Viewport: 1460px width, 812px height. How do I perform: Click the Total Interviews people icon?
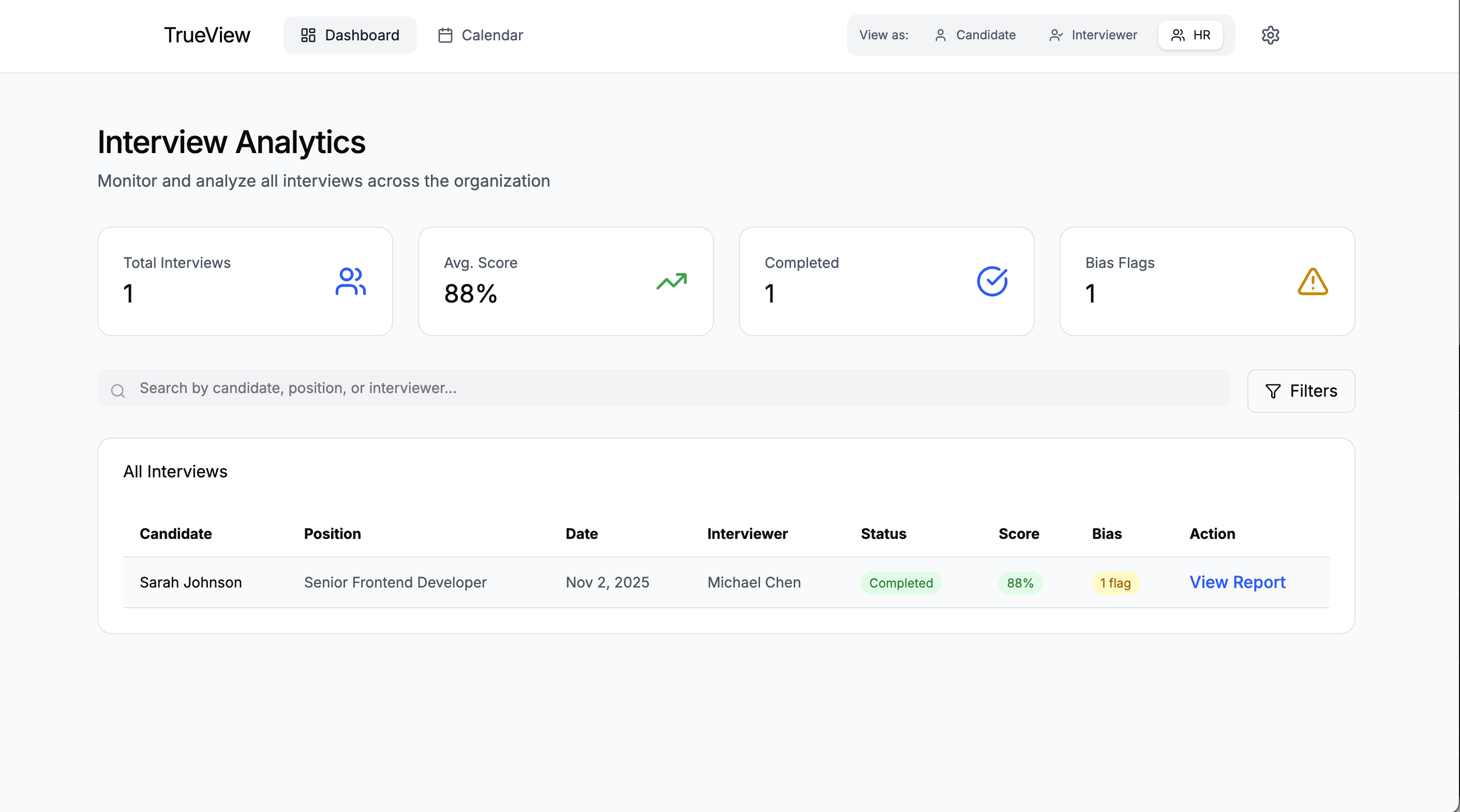tap(350, 282)
